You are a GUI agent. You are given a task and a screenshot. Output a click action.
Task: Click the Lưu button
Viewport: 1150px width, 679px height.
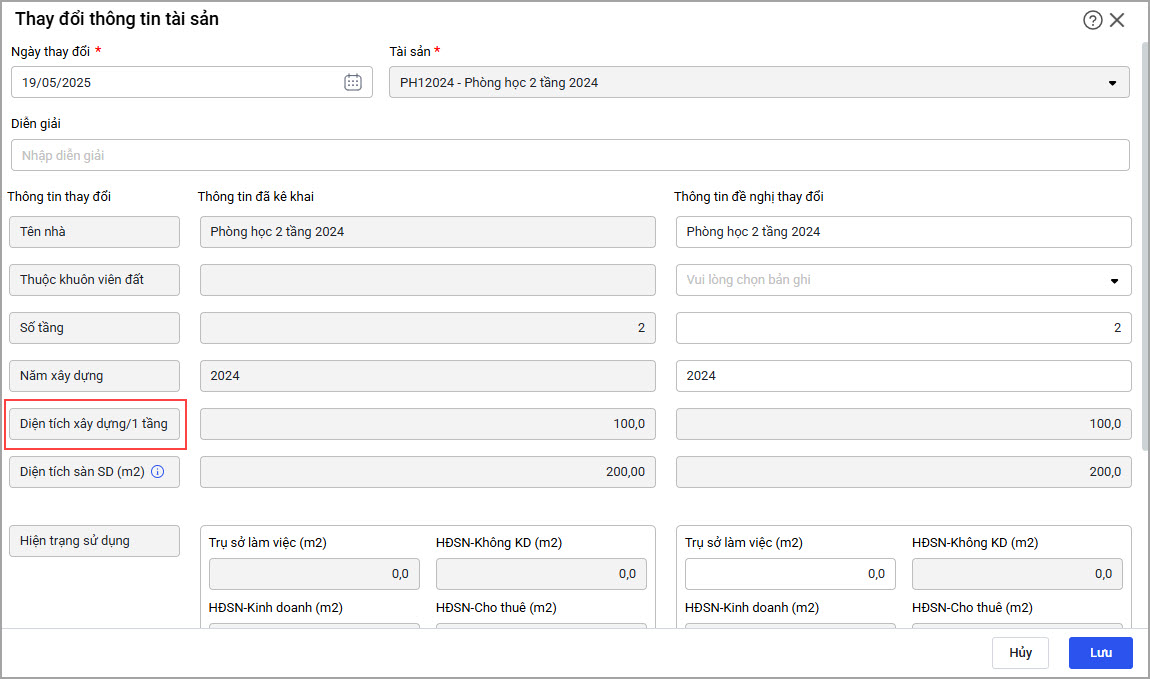[1100, 653]
